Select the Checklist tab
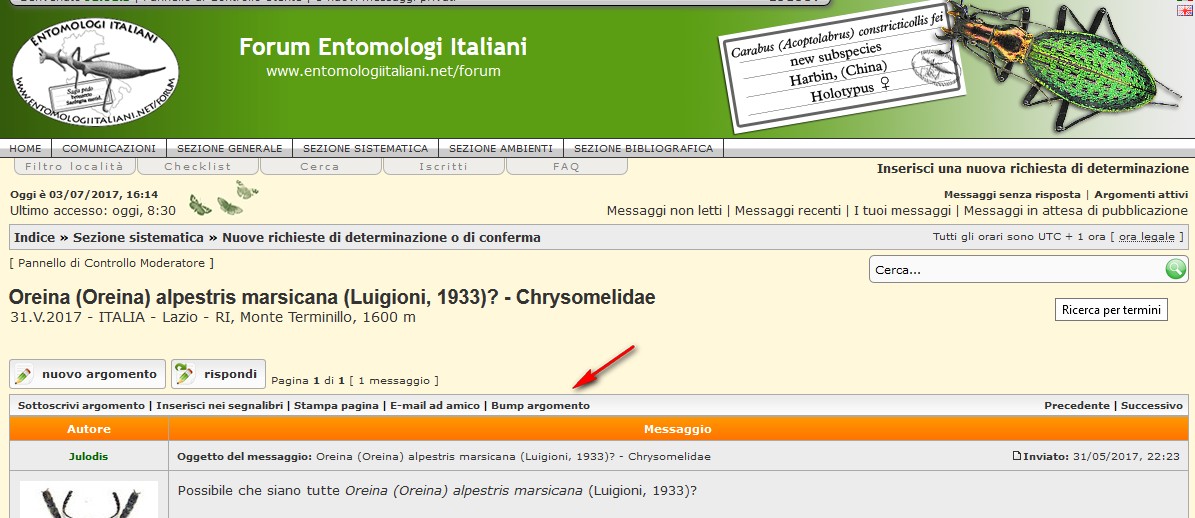 (197, 167)
